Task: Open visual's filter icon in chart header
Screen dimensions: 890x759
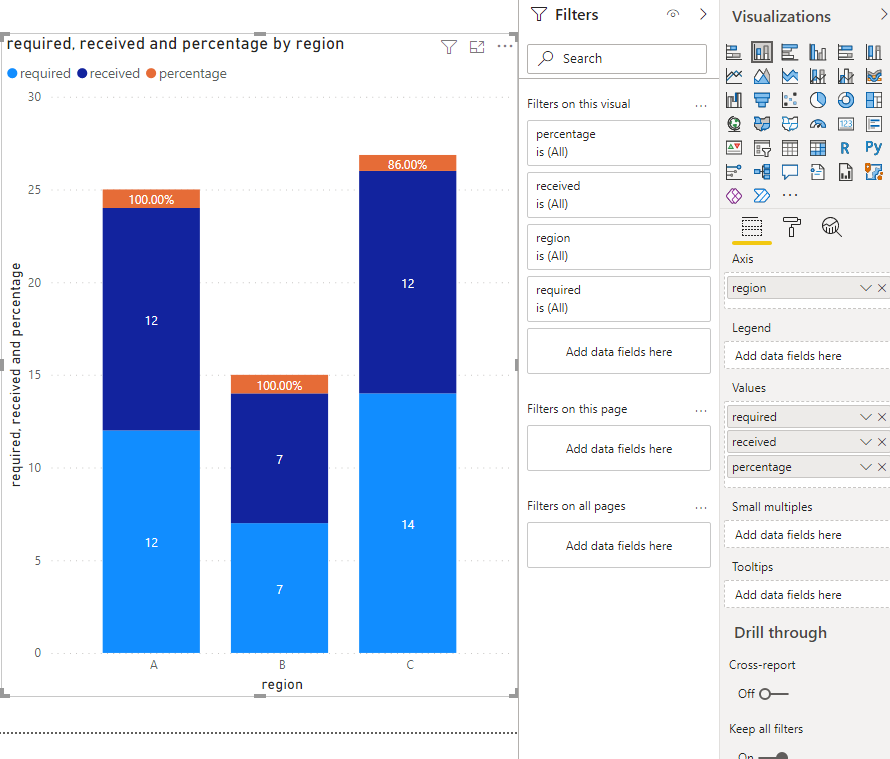Action: [448, 47]
